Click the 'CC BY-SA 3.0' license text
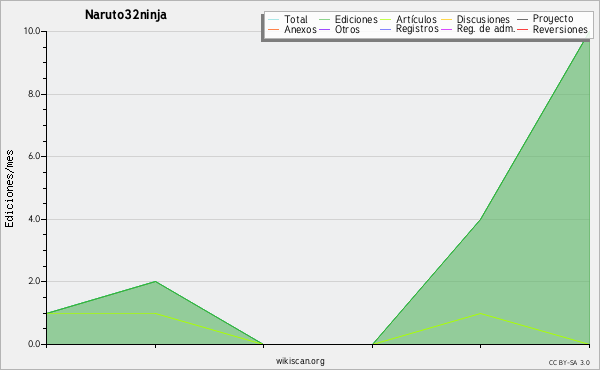Image resolution: width=600 pixels, height=370 pixels. 569,363
